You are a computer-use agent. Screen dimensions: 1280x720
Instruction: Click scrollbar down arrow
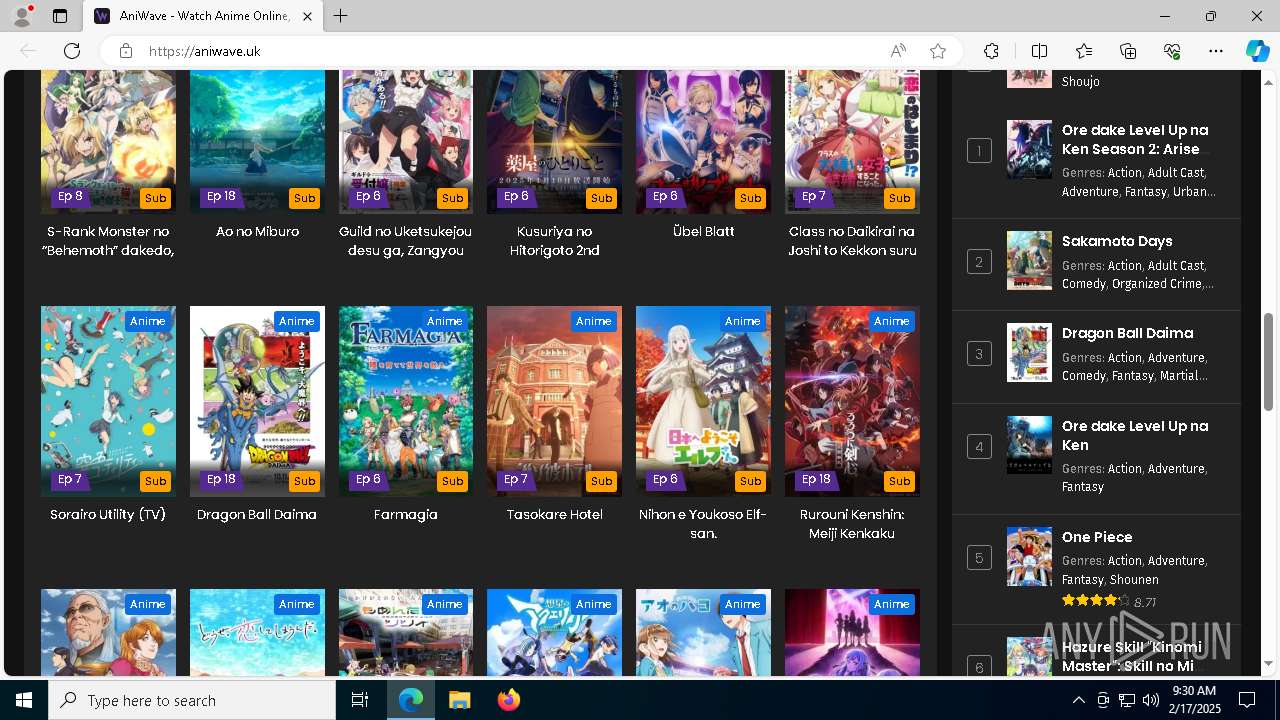click(x=1269, y=663)
